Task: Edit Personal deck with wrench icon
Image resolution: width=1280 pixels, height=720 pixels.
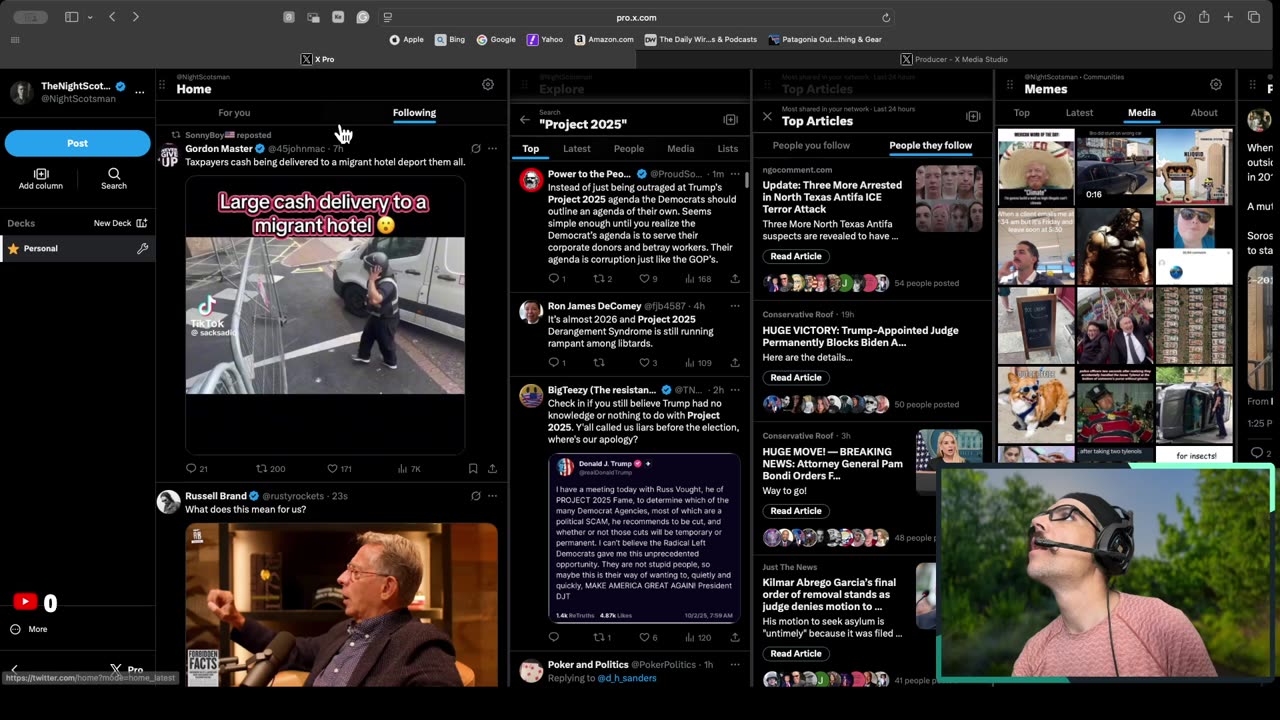Action: pos(143,248)
